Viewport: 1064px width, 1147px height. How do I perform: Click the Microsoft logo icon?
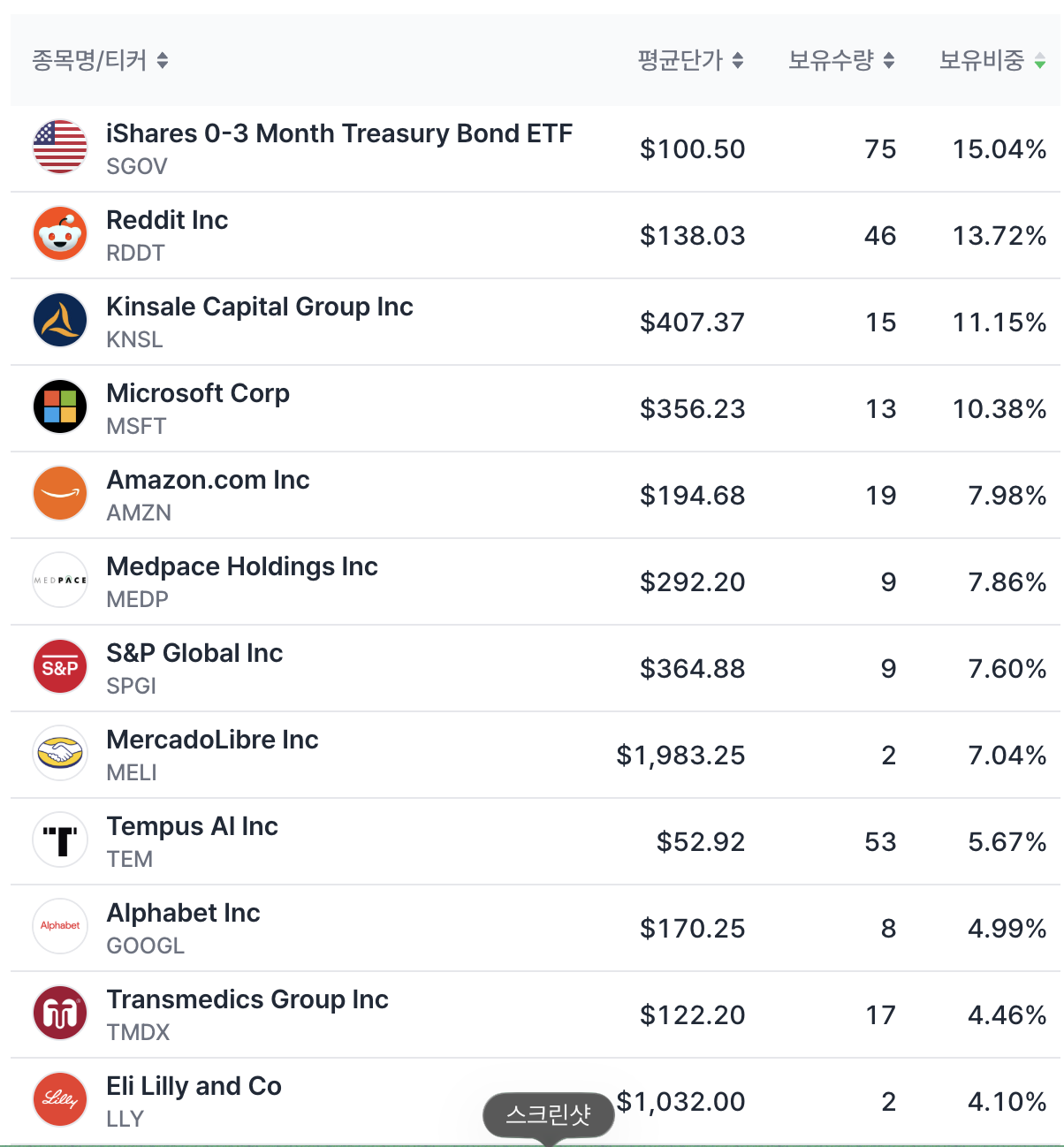pyautogui.click(x=60, y=407)
